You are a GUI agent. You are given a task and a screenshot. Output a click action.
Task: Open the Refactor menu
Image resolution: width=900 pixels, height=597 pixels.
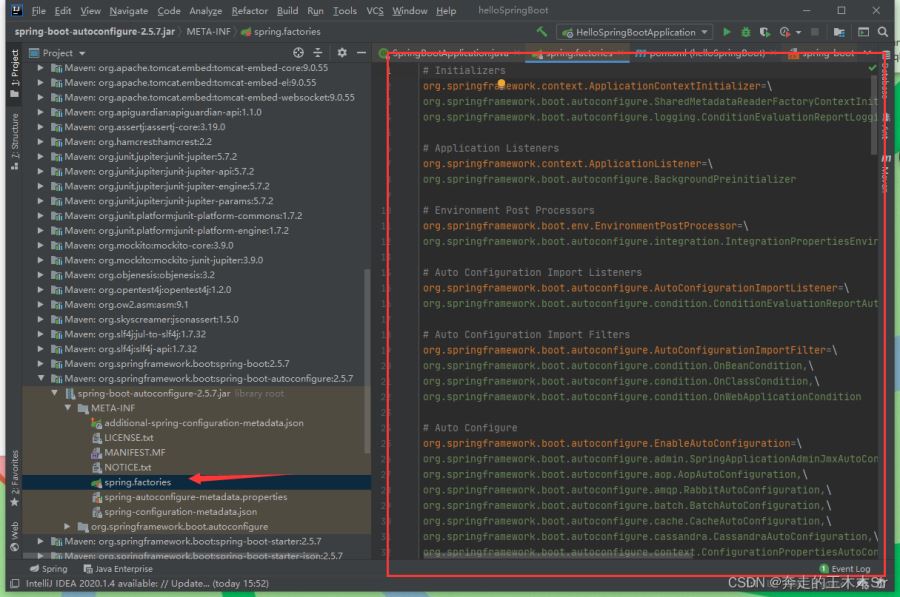(x=250, y=10)
